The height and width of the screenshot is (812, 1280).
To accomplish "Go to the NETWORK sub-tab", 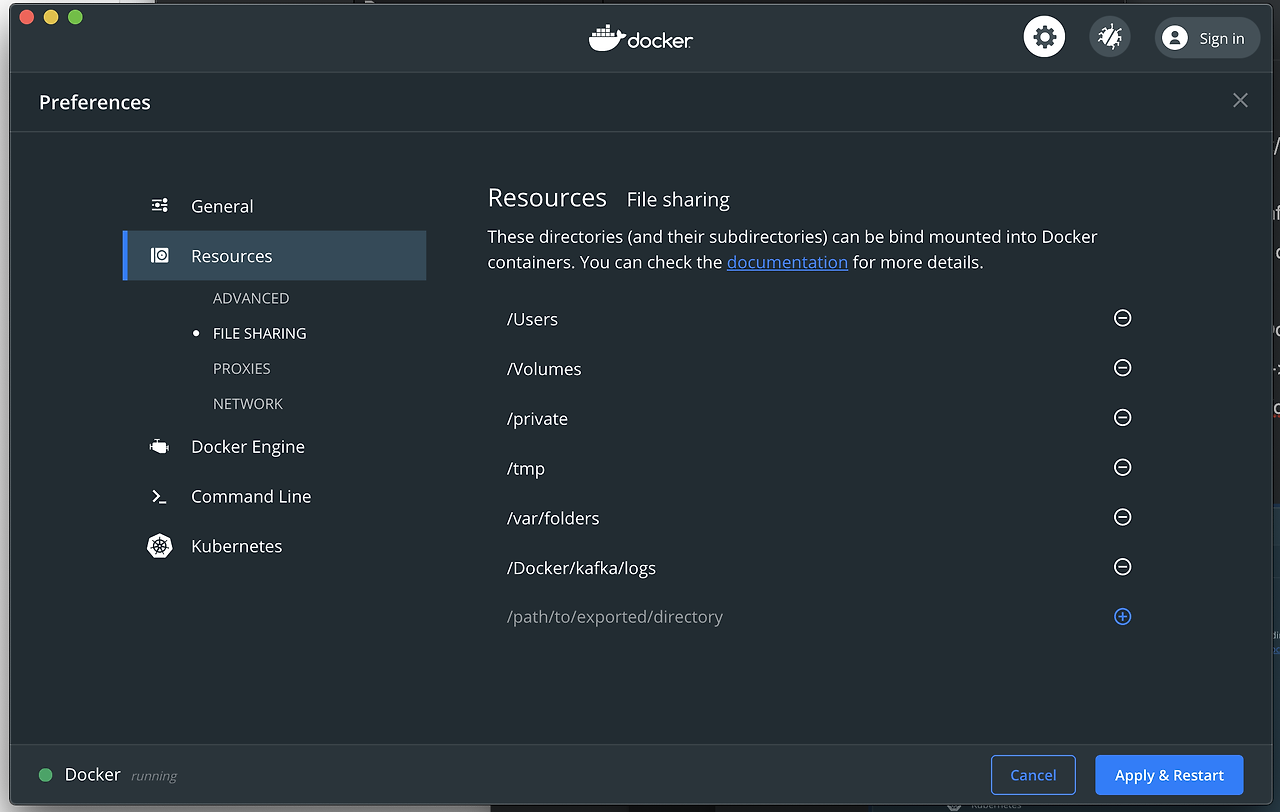I will pyautogui.click(x=248, y=404).
